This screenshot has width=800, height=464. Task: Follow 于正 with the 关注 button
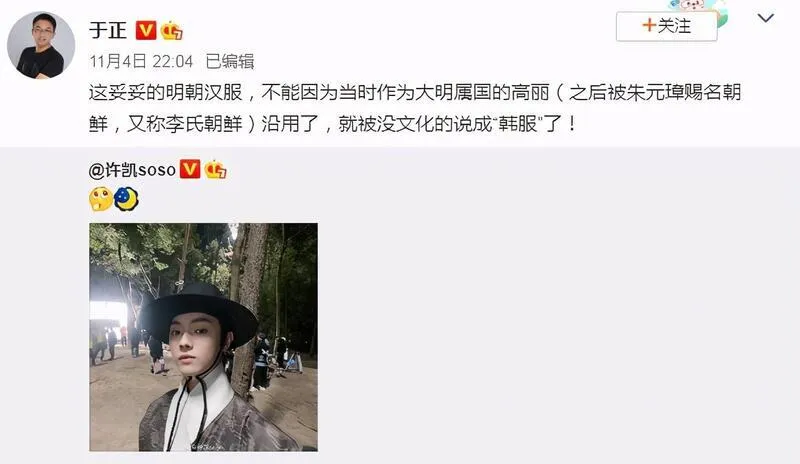click(x=666, y=26)
